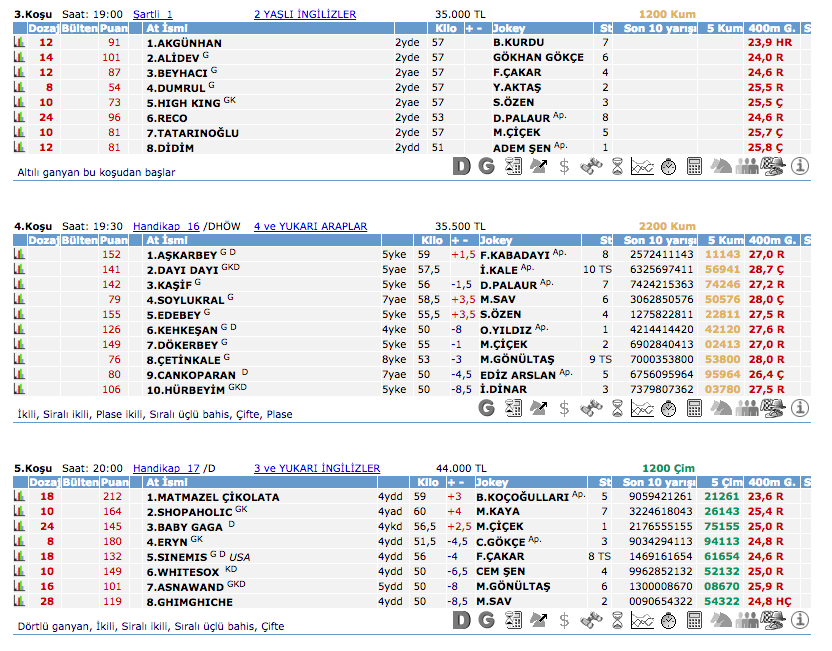Image resolution: width=832 pixels, height=651 pixels.
Task: Open the Şartlı 1 link
Action: point(153,15)
